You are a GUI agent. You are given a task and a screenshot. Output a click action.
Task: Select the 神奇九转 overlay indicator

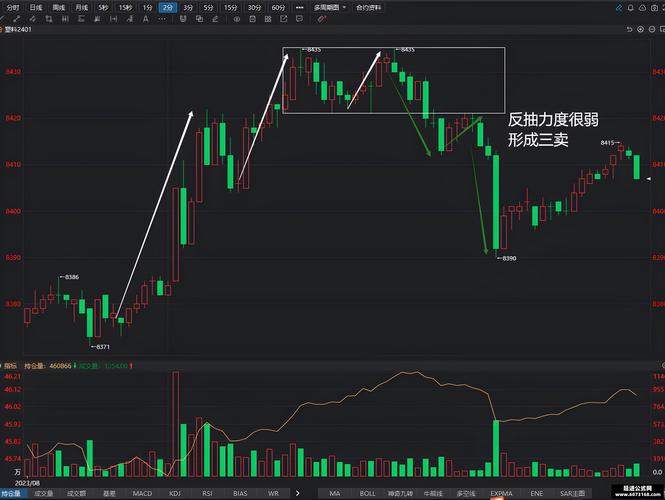[400, 493]
